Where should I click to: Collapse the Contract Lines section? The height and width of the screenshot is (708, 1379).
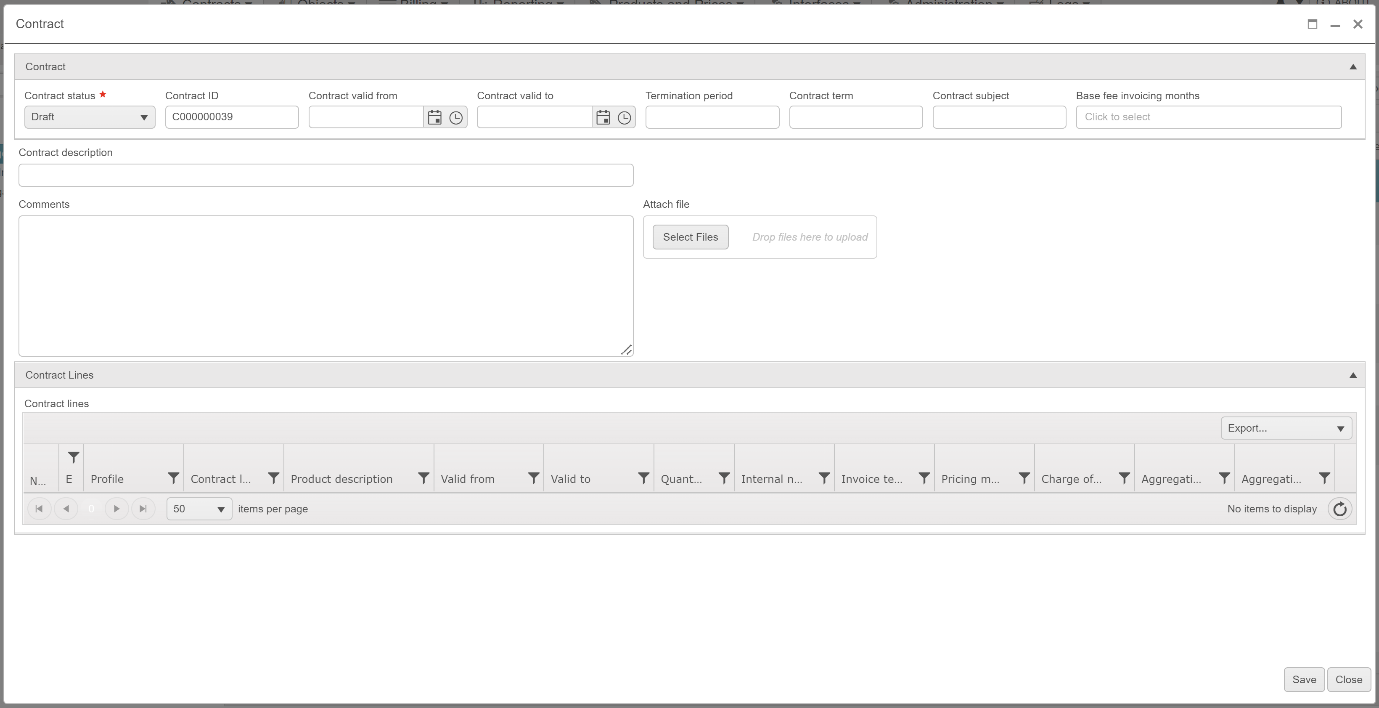(1353, 375)
